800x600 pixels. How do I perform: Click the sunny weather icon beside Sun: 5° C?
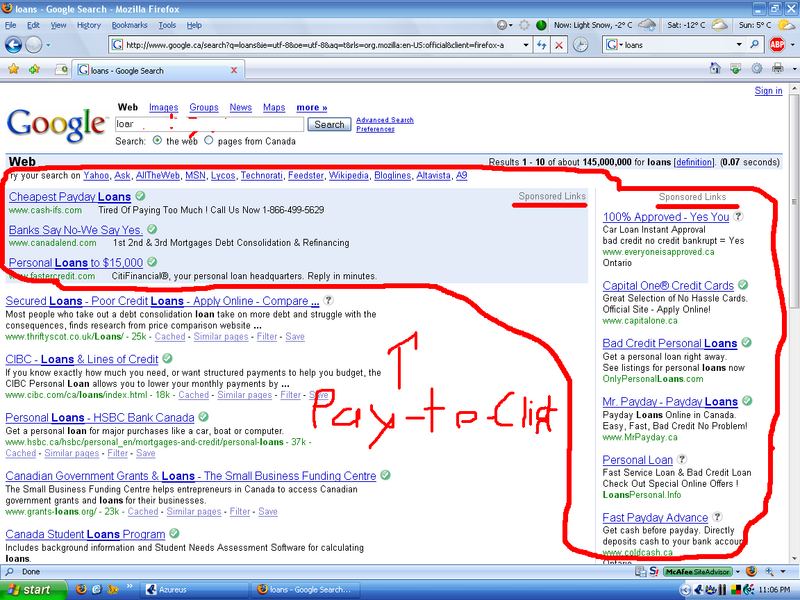(786, 24)
